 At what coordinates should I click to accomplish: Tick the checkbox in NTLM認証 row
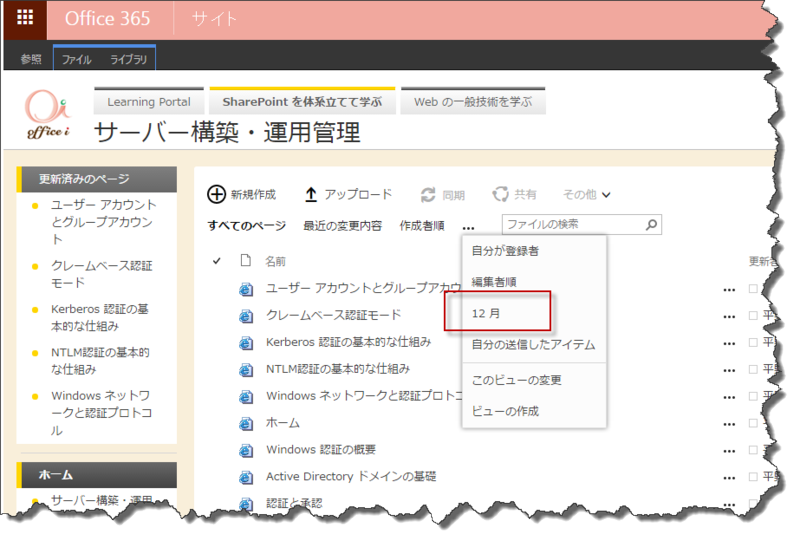[753, 369]
